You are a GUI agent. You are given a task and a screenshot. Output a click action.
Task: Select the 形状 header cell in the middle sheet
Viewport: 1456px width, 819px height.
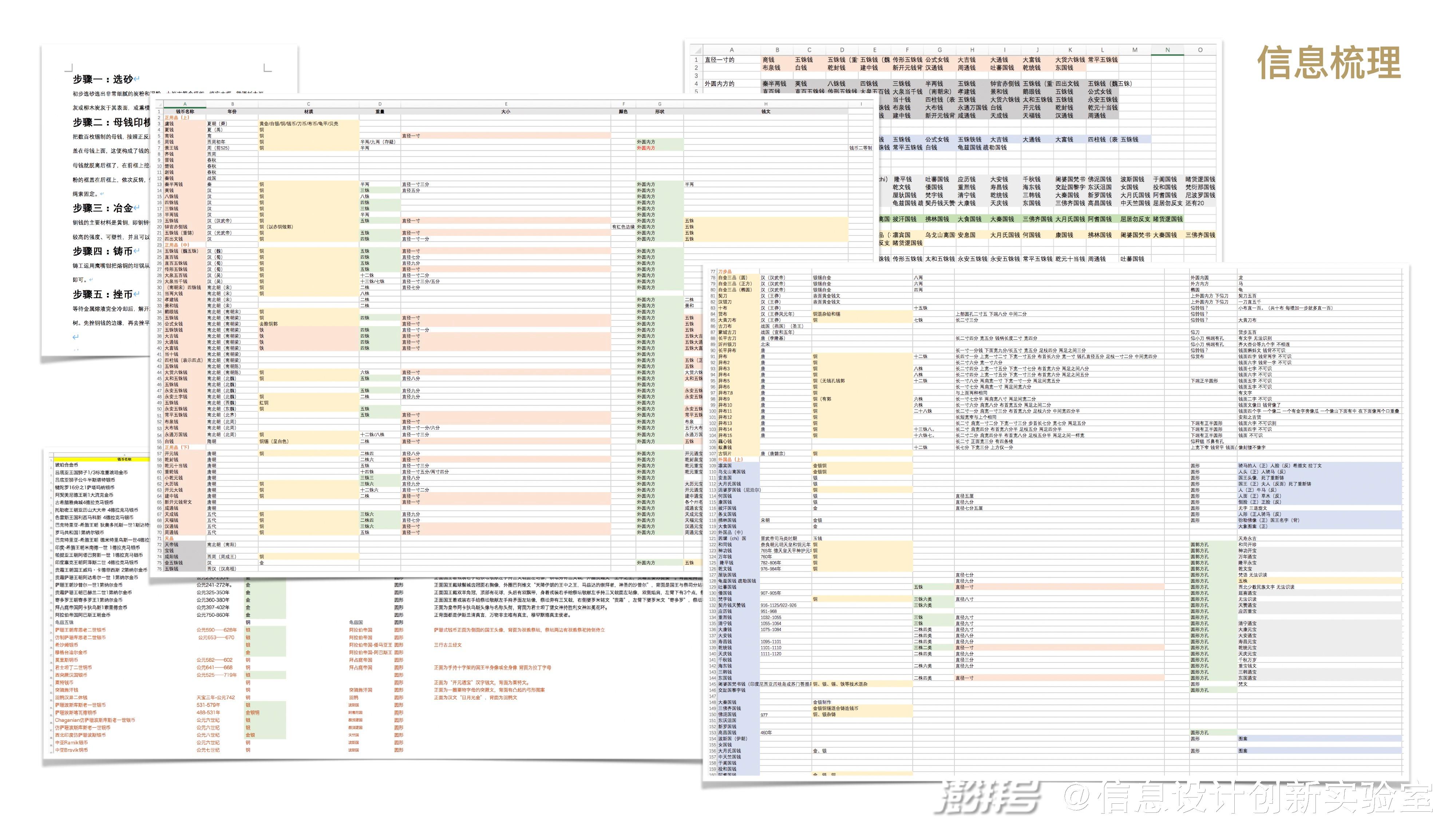click(660, 112)
